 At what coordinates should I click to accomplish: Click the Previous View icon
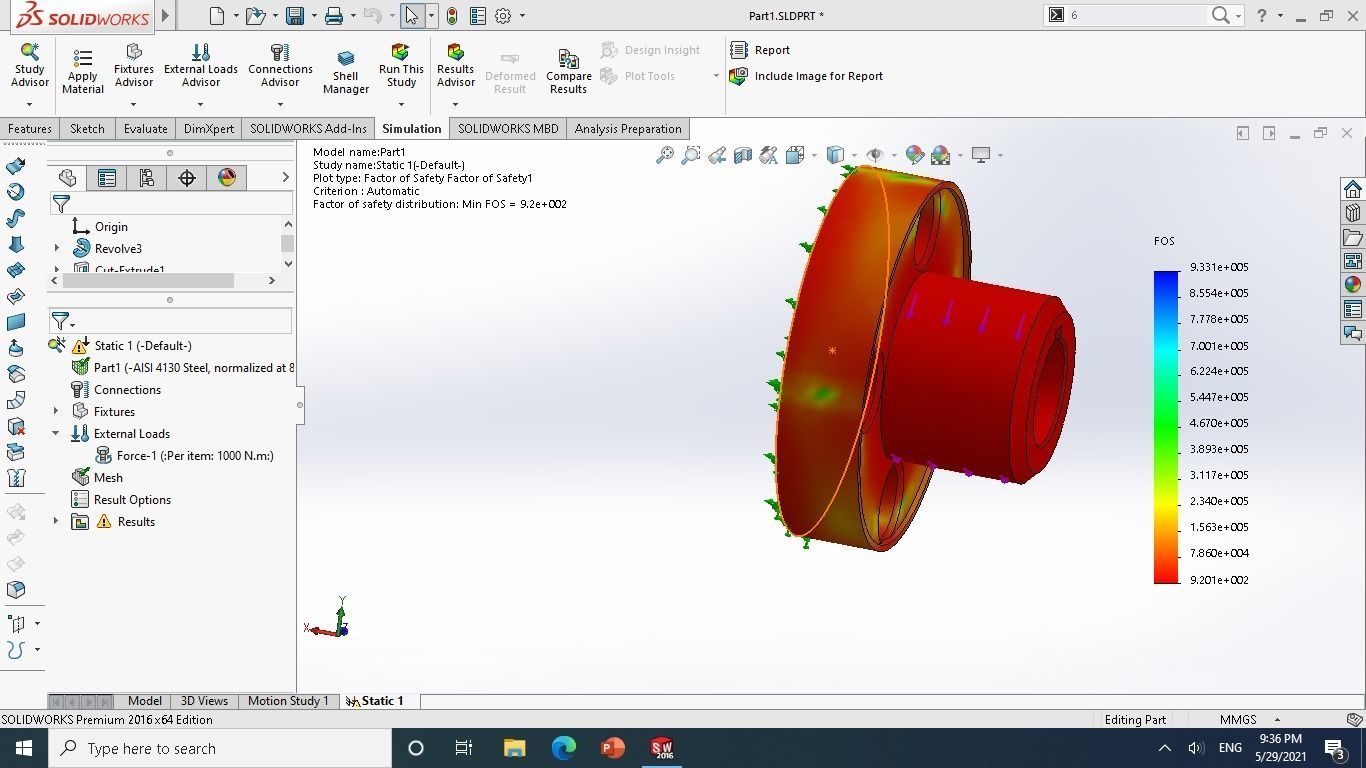tap(717, 155)
